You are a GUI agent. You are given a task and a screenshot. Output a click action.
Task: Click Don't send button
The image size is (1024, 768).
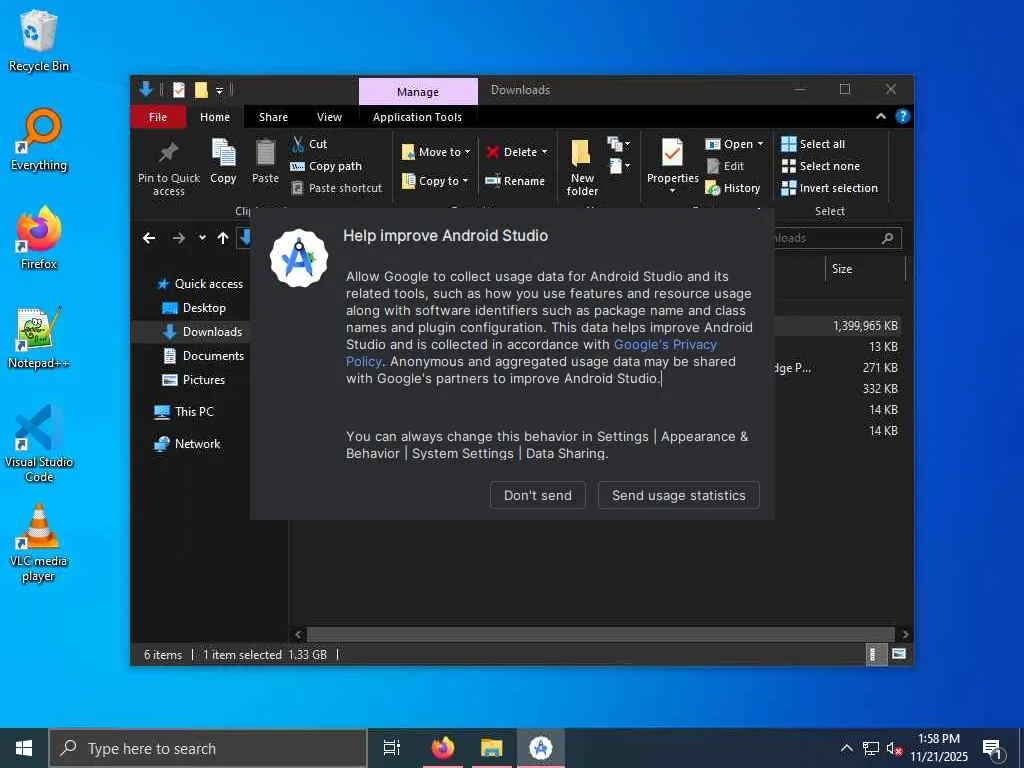[537, 495]
